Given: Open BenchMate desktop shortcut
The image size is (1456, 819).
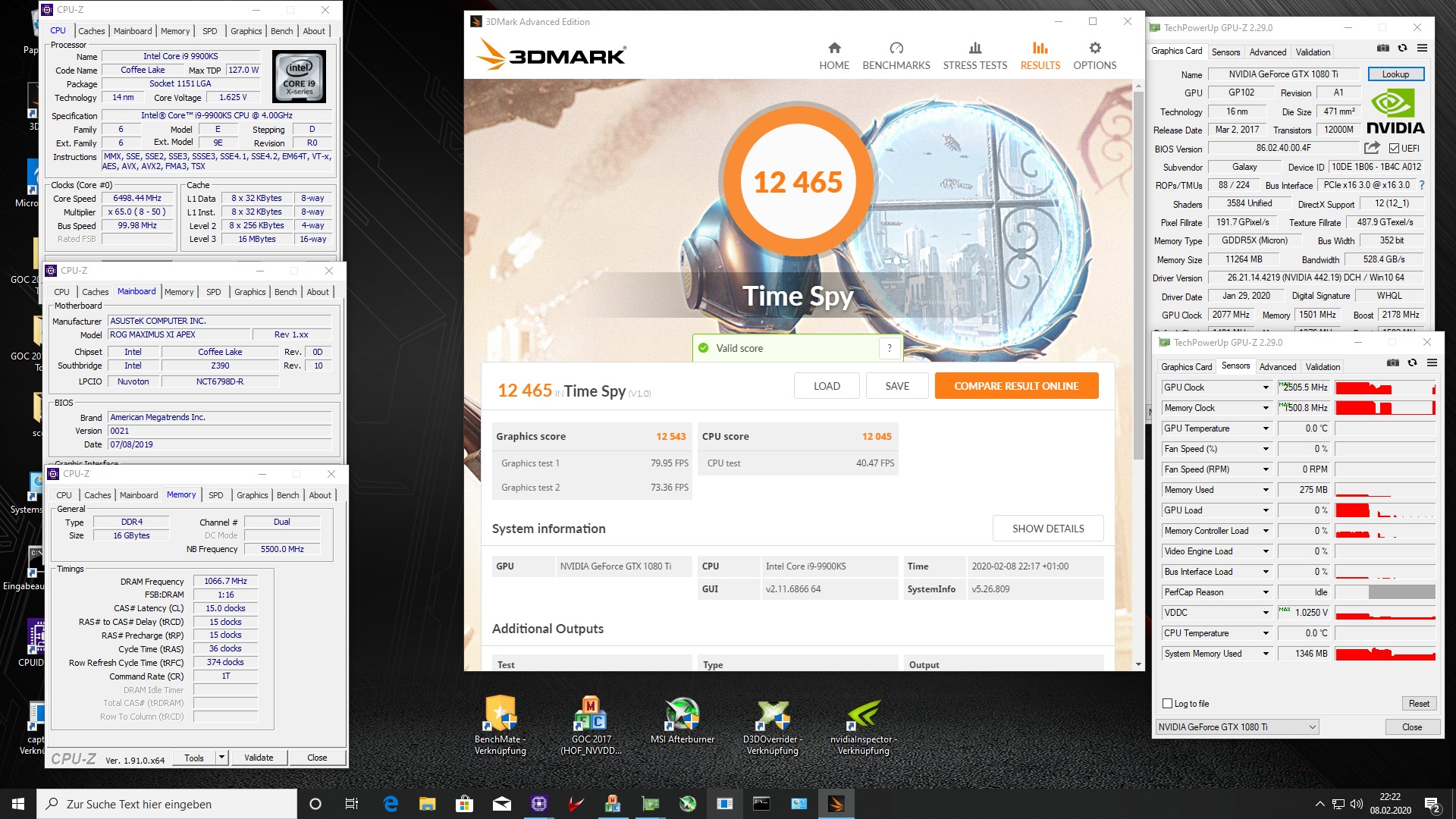Looking at the screenshot, I should 500,726.
